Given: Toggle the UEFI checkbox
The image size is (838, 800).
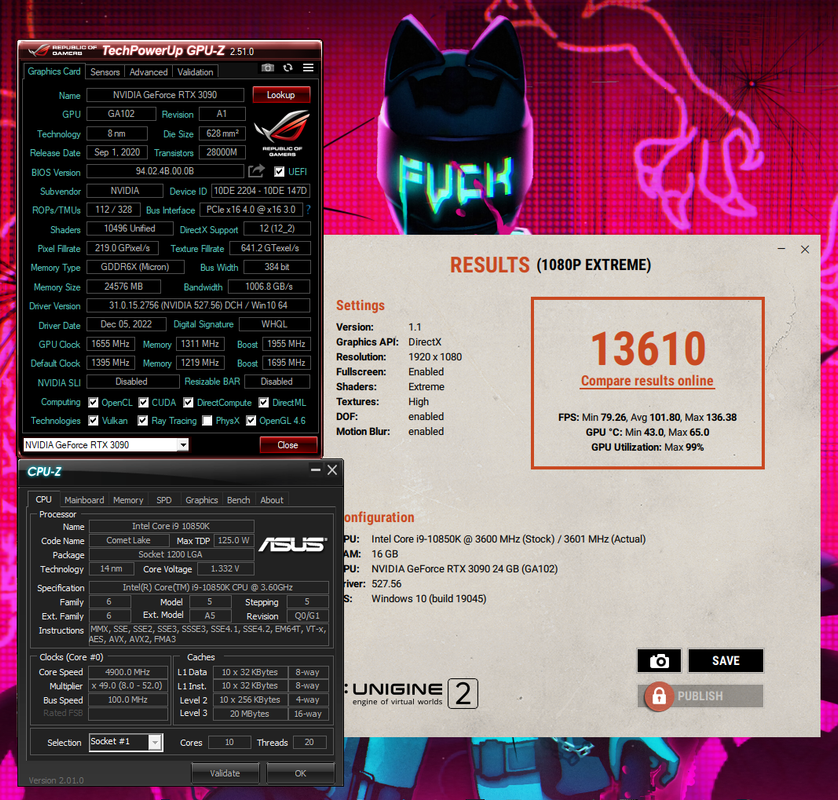Looking at the screenshot, I should point(279,172).
